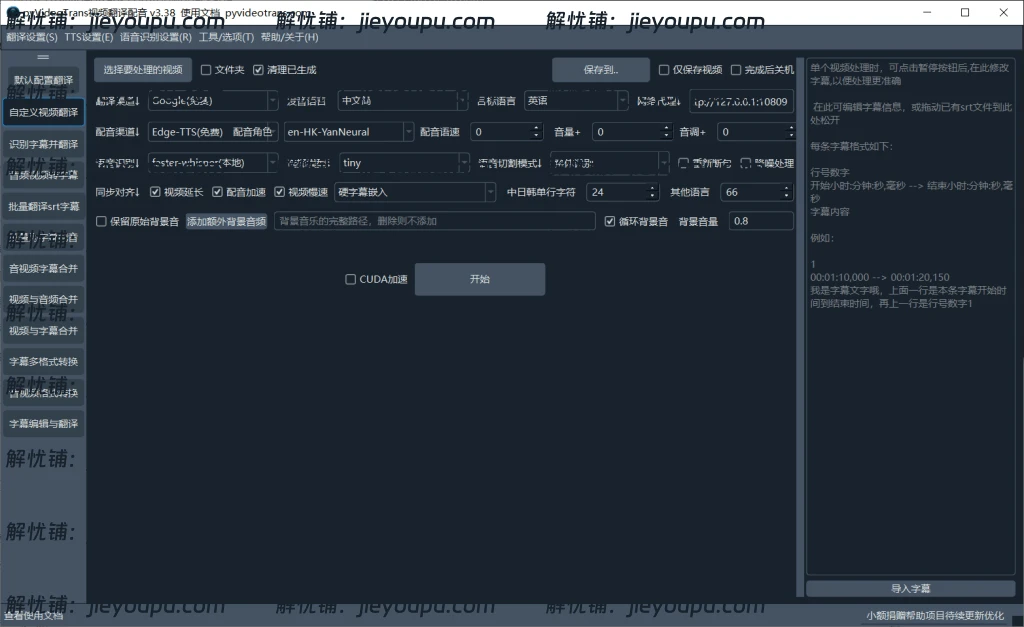Click the 开始 start button
This screenshot has height=627, width=1024.
[x=479, y=280]
